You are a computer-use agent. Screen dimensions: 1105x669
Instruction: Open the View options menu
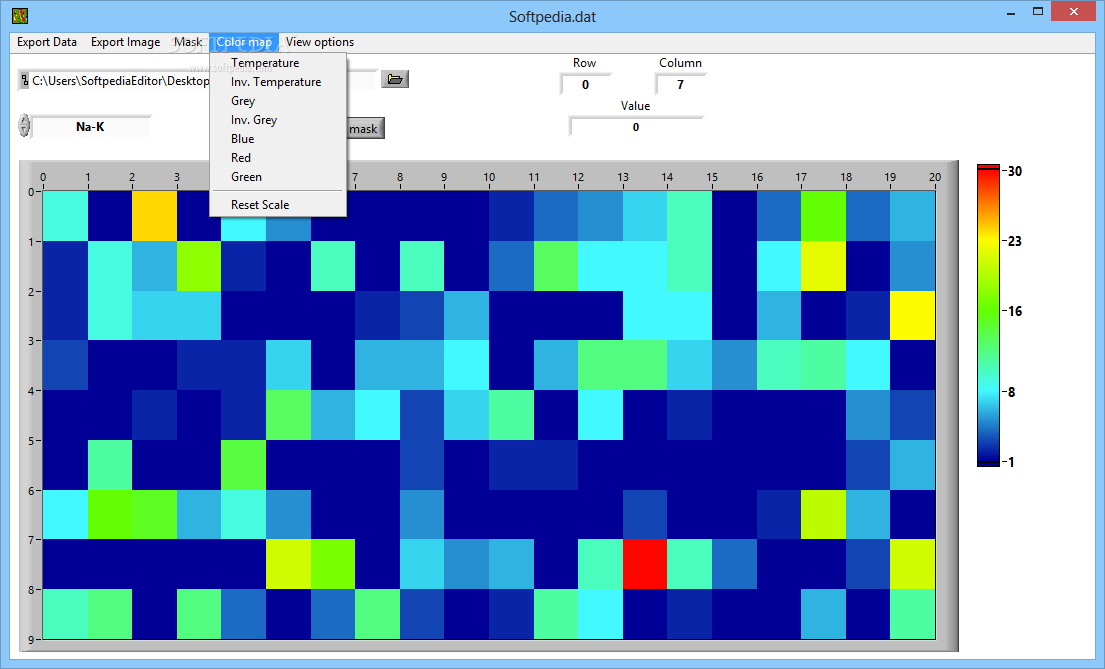point(320,42)
